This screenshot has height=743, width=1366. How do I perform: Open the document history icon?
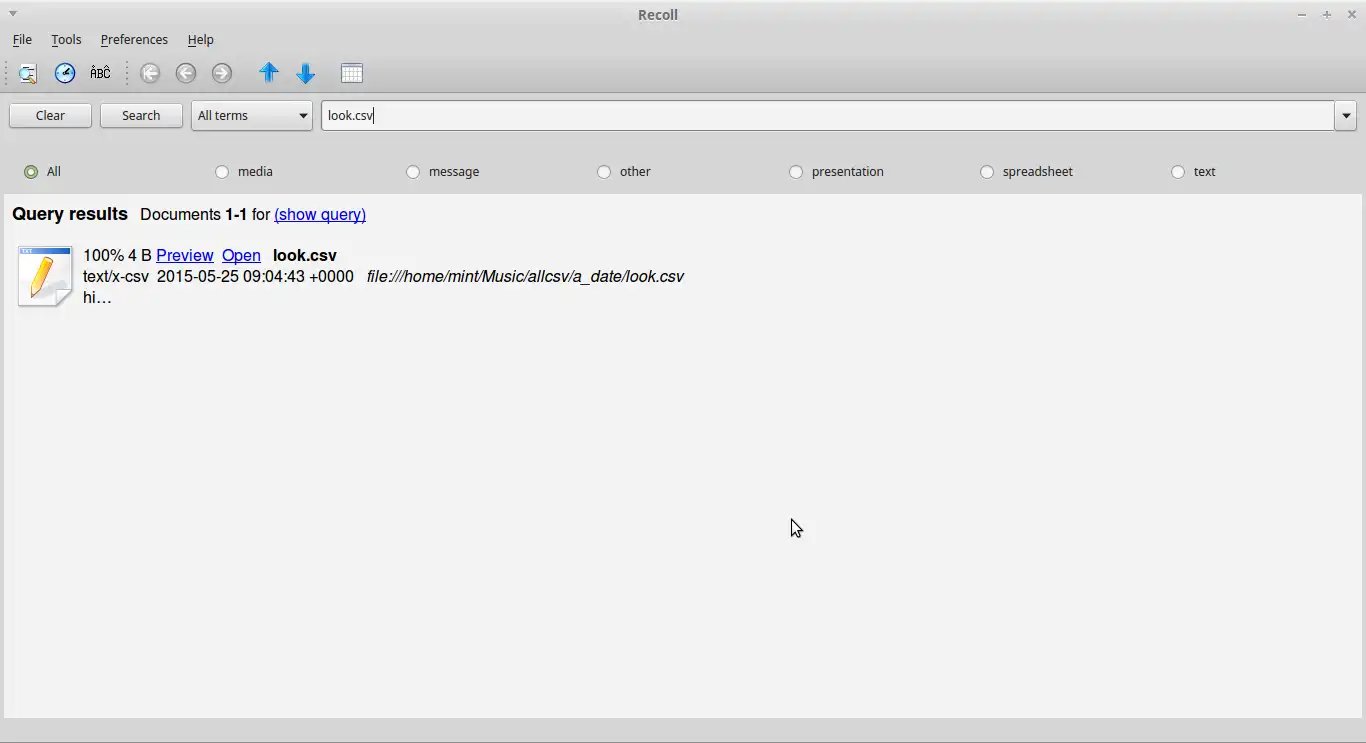click(x=65, y=73)
